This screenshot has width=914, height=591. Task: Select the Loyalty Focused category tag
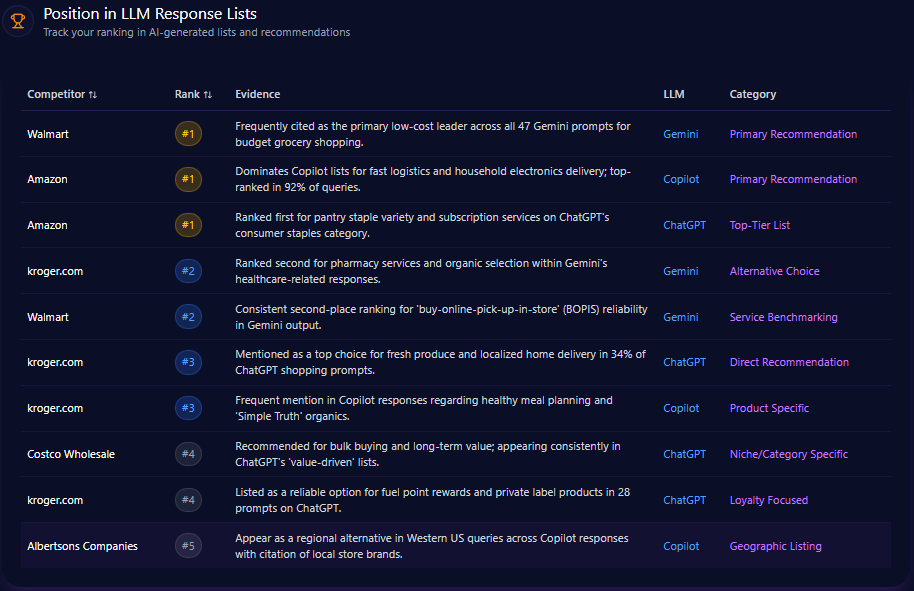click(x=768, y=500)
